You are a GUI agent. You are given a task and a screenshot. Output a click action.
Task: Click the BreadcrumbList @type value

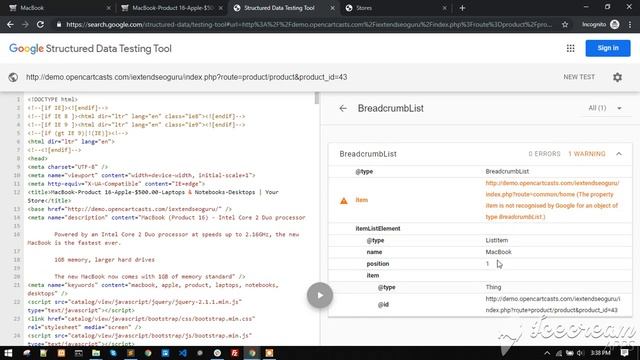pyautogui.click(x=507, y=171)
